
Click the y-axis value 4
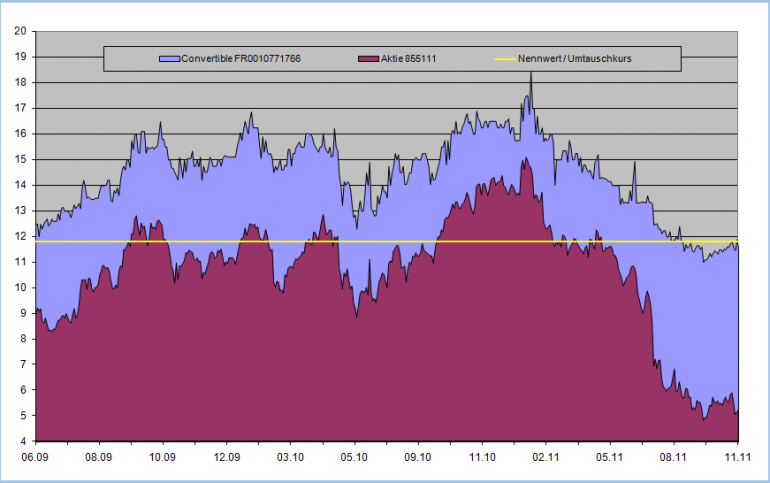coord(23,441)
